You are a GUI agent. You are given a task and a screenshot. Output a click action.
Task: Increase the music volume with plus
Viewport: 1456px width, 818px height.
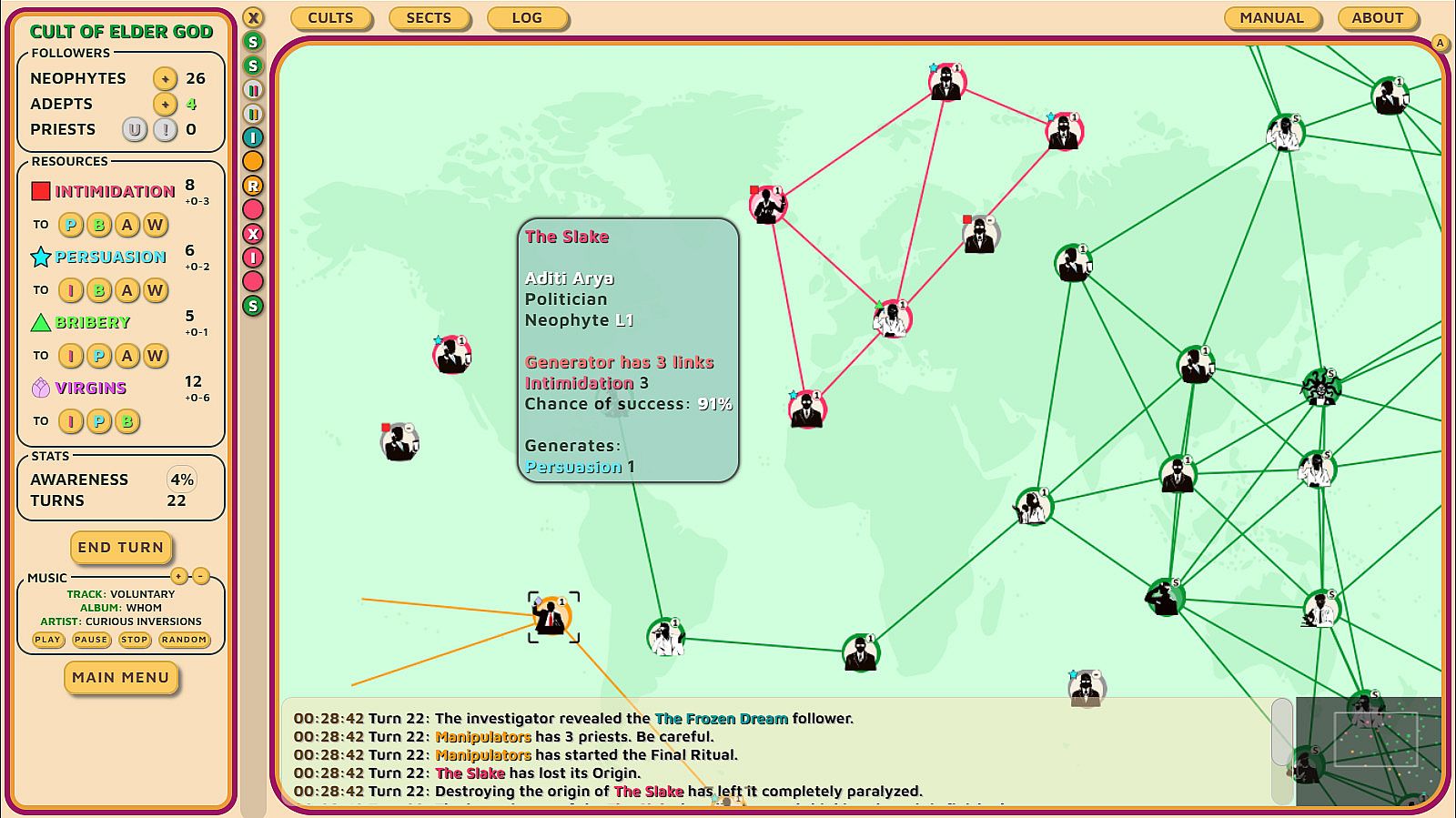[179, 576]
